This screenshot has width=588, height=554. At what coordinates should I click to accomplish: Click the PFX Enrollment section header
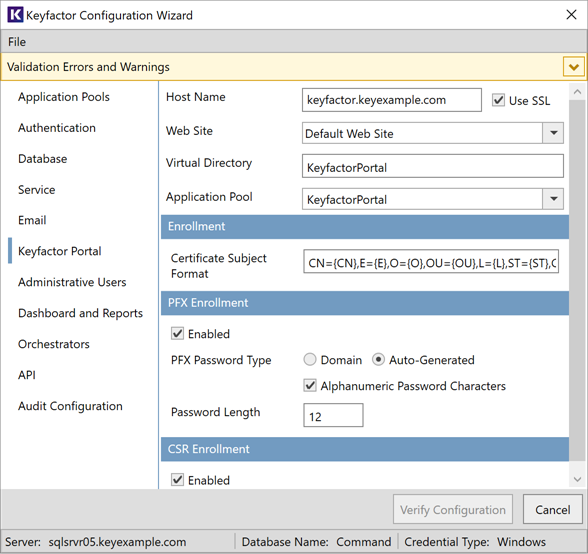(x=365, y=303)
